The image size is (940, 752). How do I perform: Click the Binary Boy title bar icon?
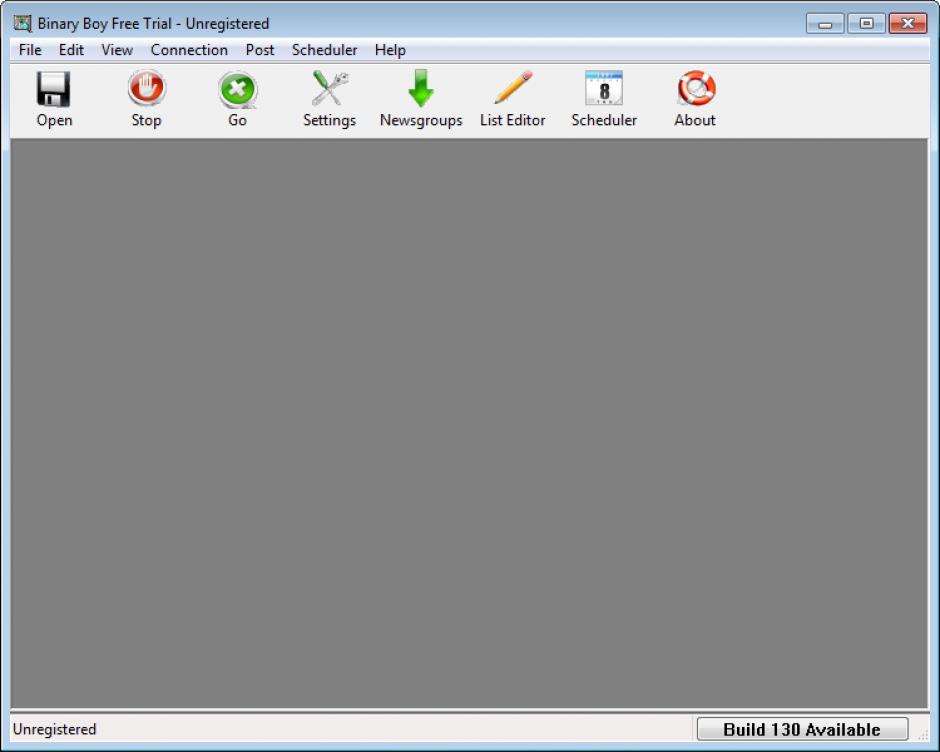coord(23,23)
